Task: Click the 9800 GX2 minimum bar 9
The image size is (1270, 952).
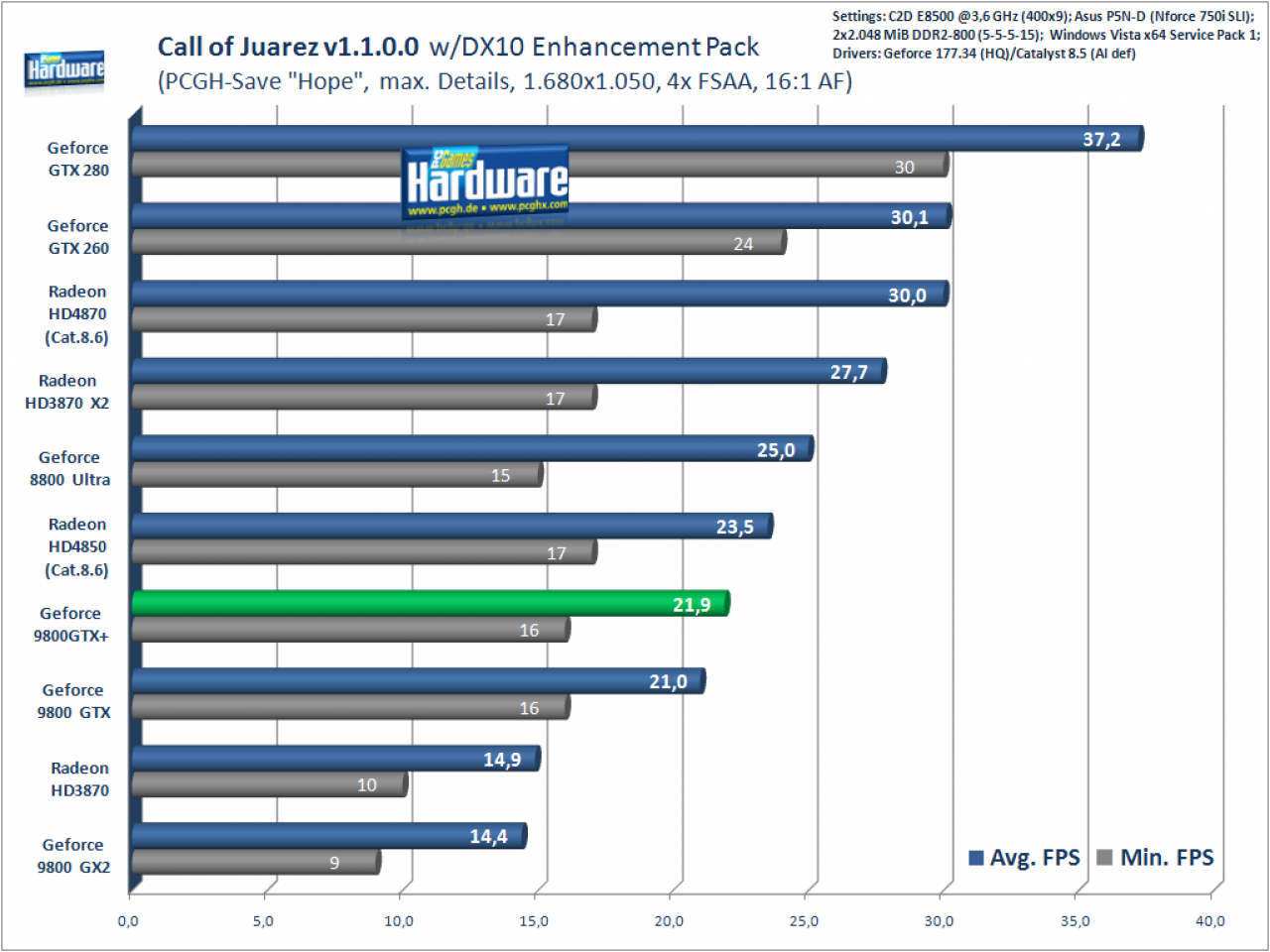Action: pyautogui.click(x=256, y=862)
